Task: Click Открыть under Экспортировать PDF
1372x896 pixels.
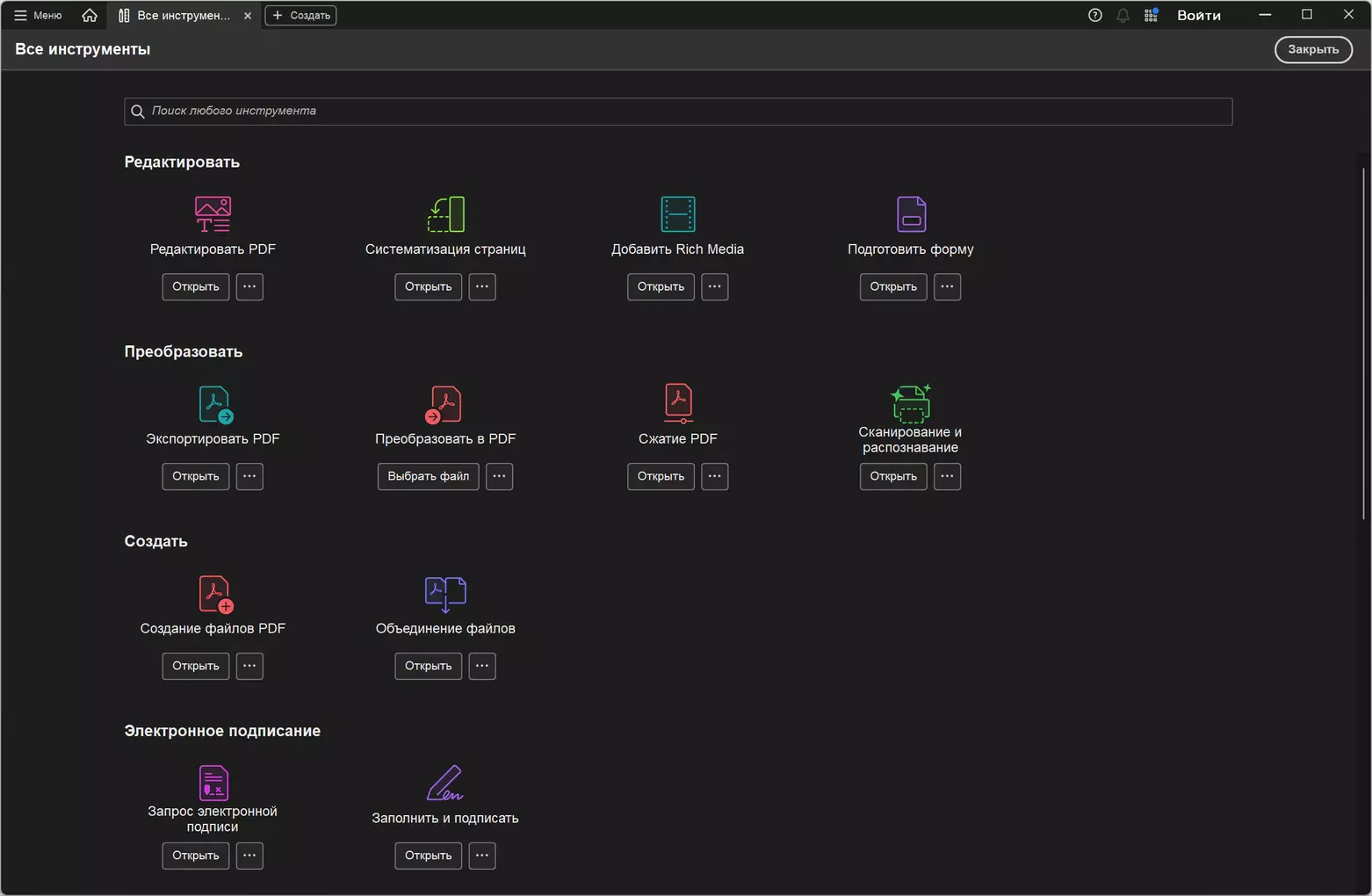Action: point(196,476)
